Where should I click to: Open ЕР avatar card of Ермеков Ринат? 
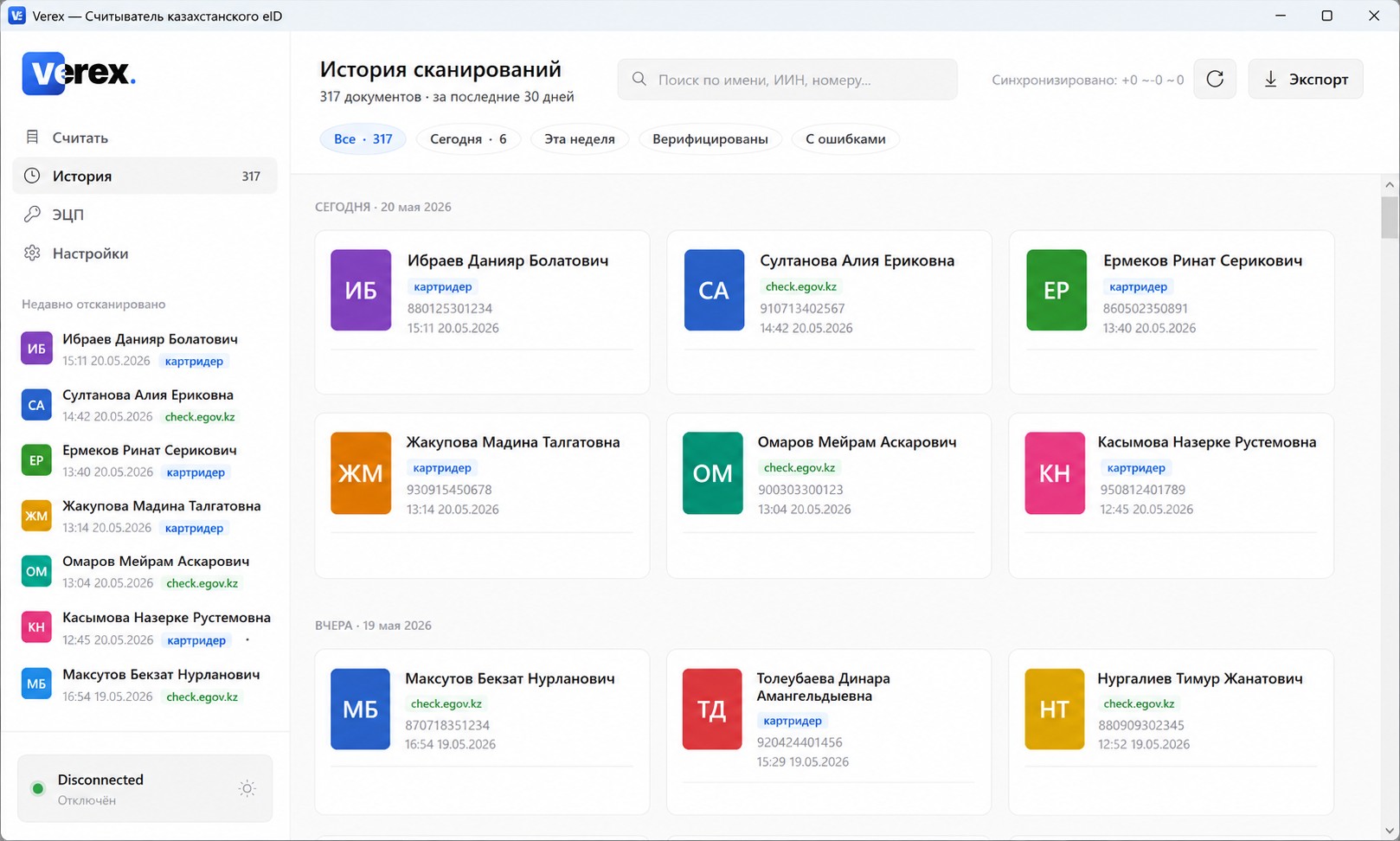coord(1056,290)
